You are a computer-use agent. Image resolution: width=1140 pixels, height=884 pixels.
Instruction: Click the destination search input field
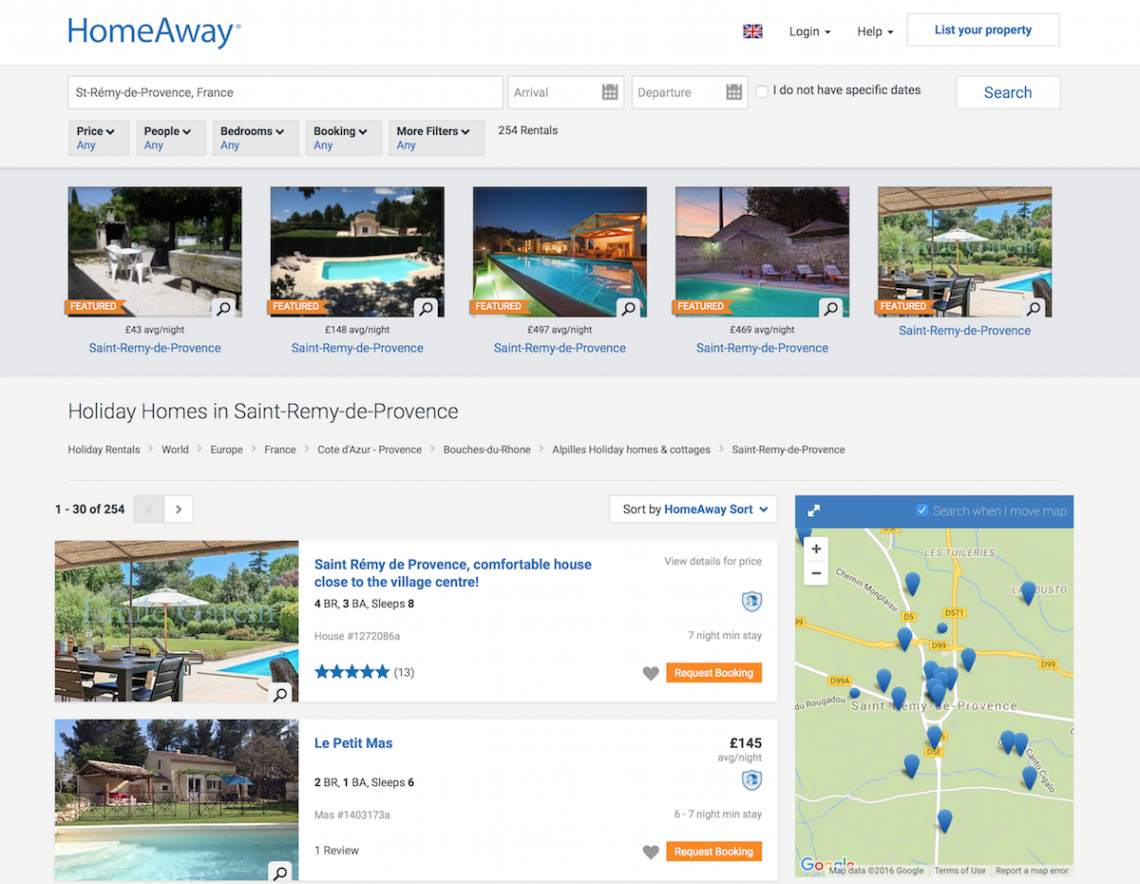(285, 92)
